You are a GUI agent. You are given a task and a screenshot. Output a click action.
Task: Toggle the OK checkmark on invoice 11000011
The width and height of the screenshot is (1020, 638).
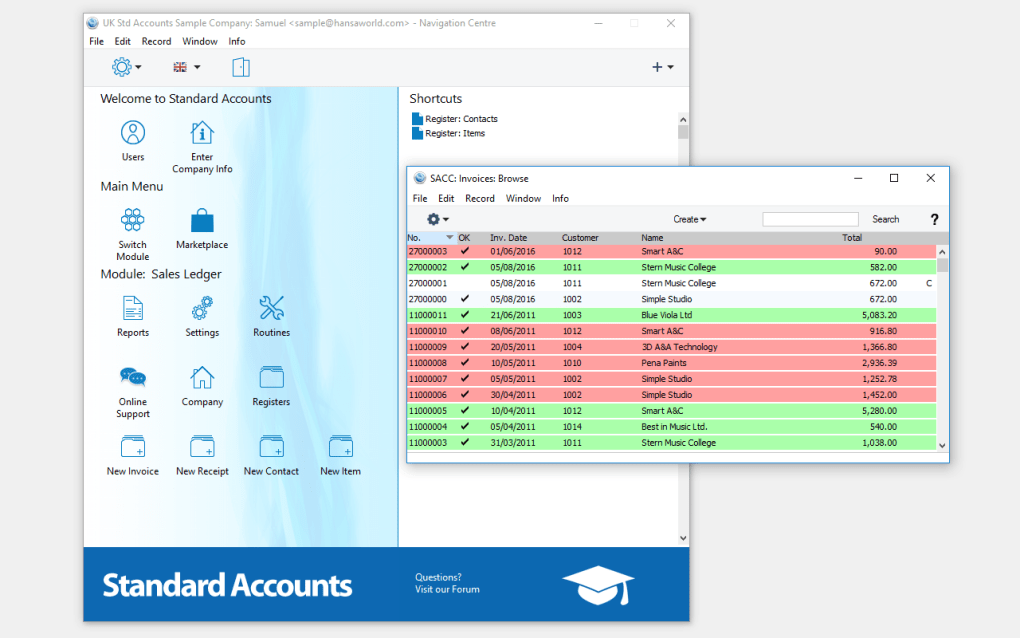click(463, 315)
